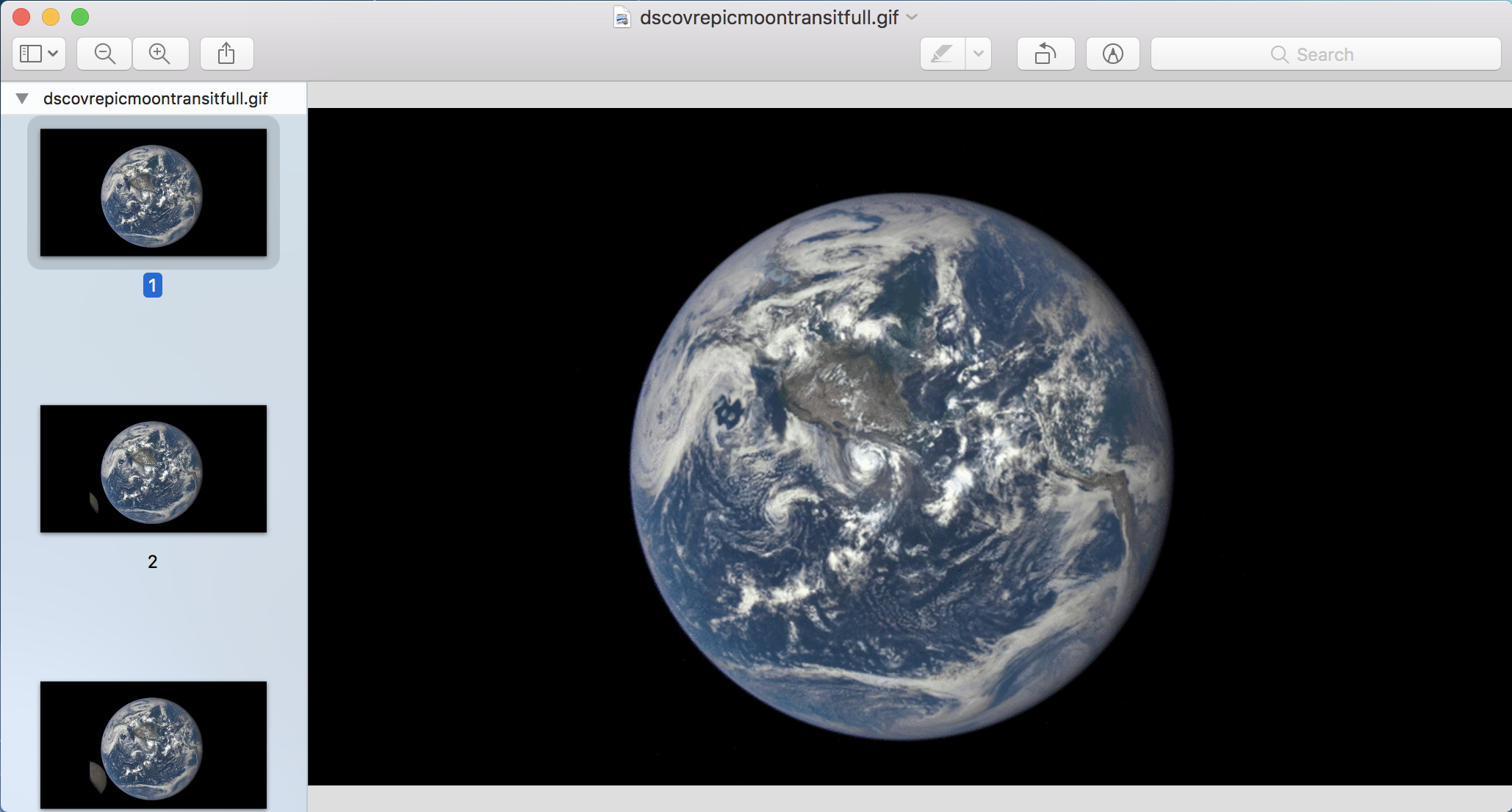Click the Earth image in main view

901,466
